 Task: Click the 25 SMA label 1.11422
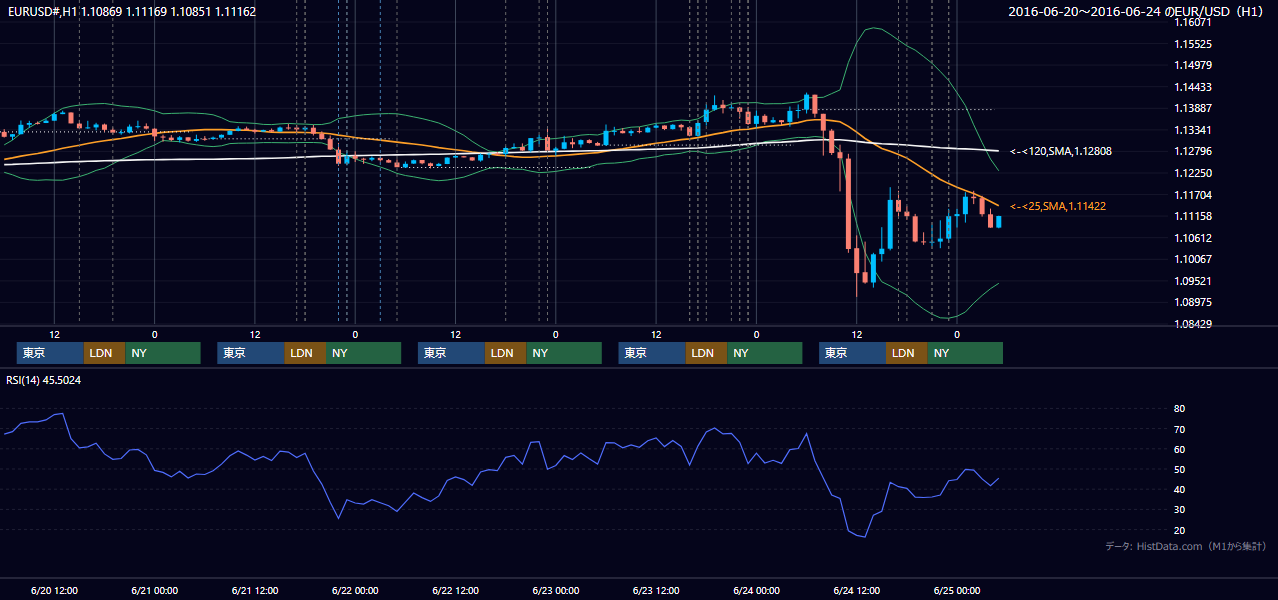coord(1058,206)
